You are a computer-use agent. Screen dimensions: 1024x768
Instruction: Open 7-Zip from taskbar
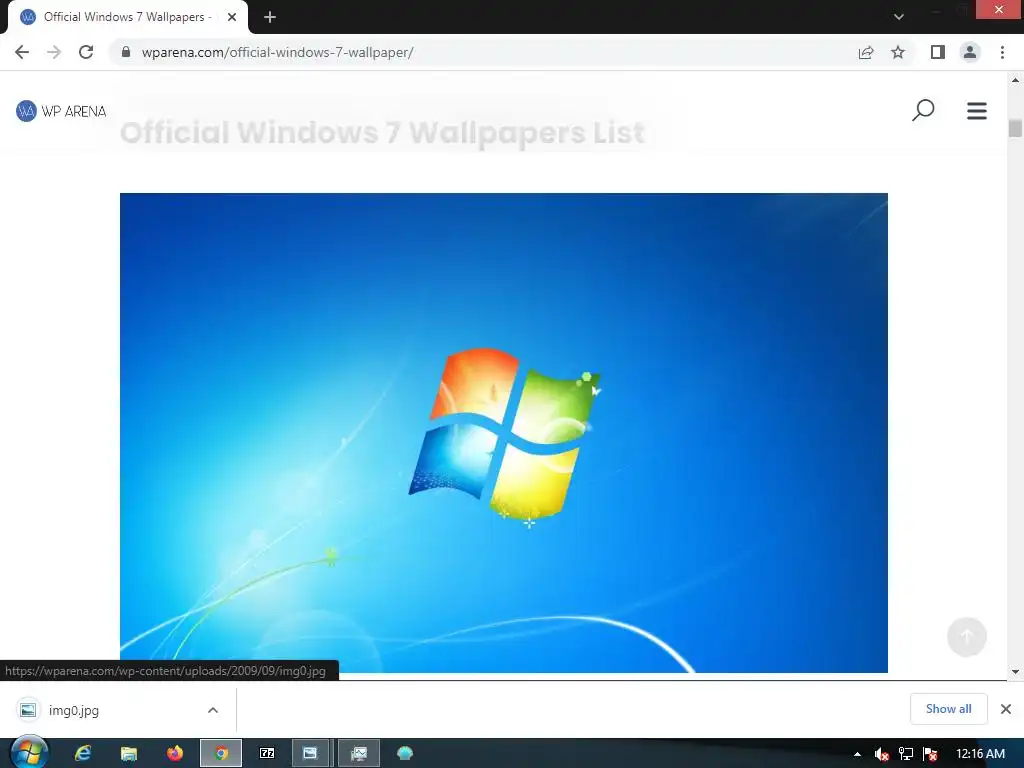click(x=267, y=754)
